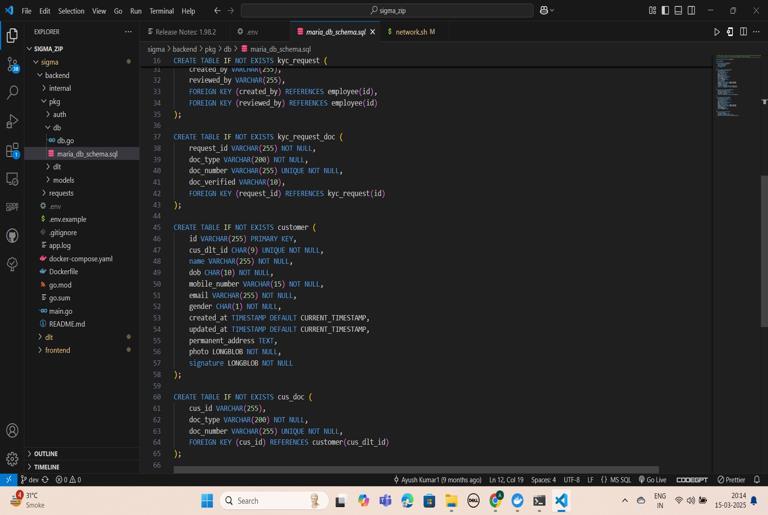This screenshot has width=768, height=515.
Task: Click the Split Editor Right icon
Action: pos(744,32)
